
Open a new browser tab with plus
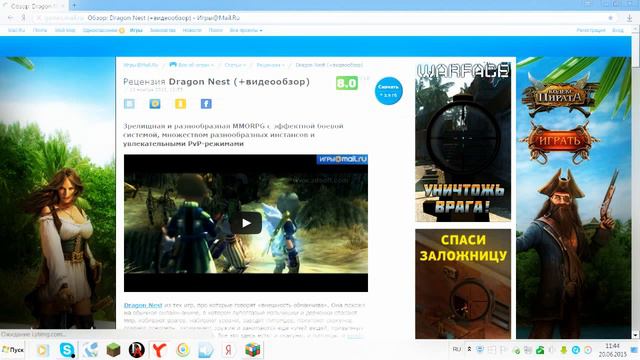tap(74, 6)
